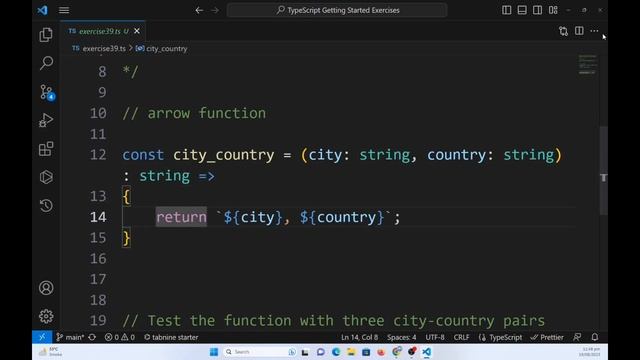Click the TypeScript Getting Started Exercises search box
640x360 pixels.
(337, 10)
